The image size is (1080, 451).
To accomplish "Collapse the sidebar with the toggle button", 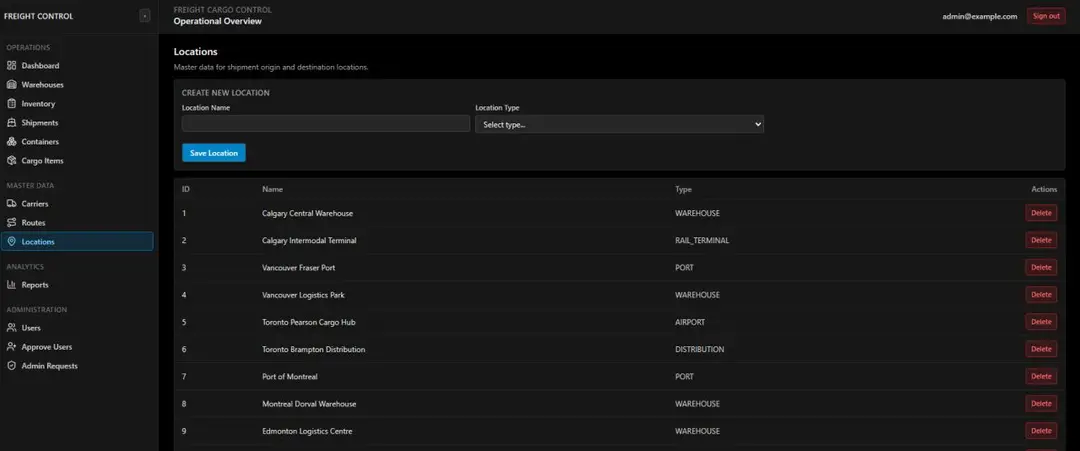I will [145, 16].
